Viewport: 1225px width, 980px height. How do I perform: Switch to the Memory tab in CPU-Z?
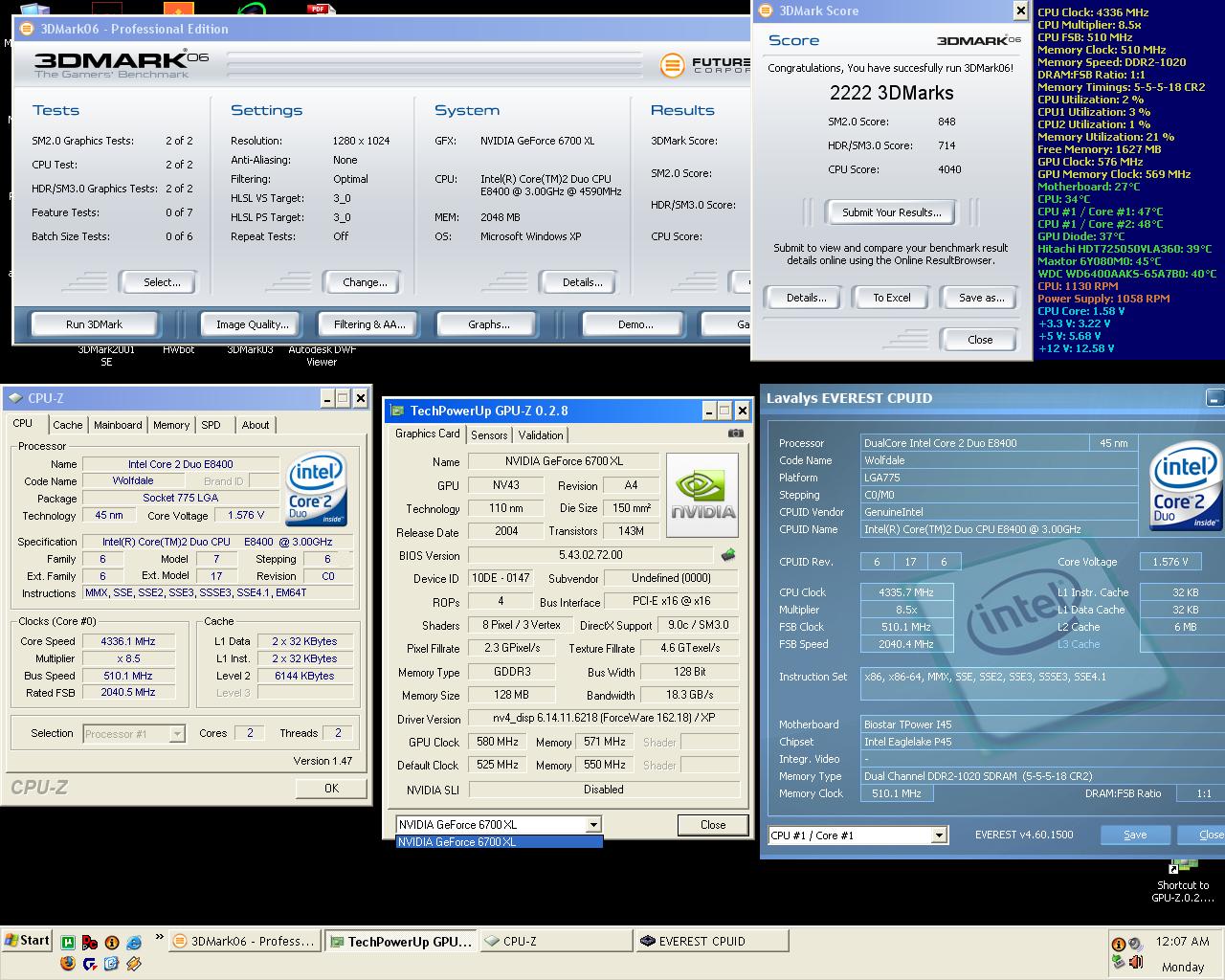pos(171,425)
